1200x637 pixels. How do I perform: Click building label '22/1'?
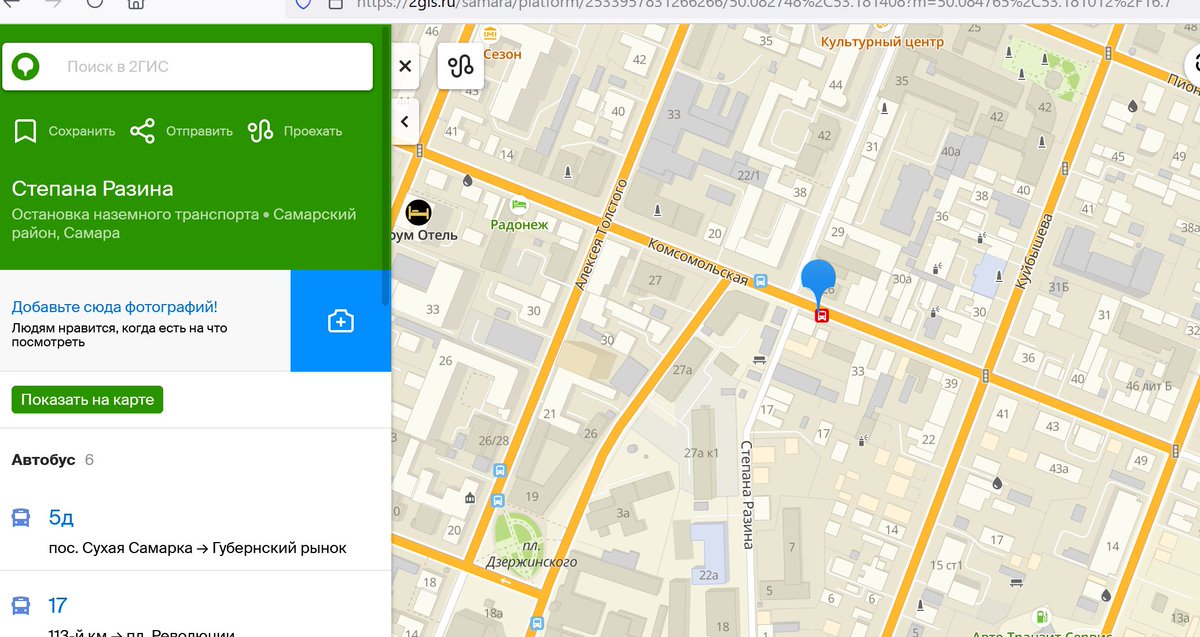click(749, 175)
